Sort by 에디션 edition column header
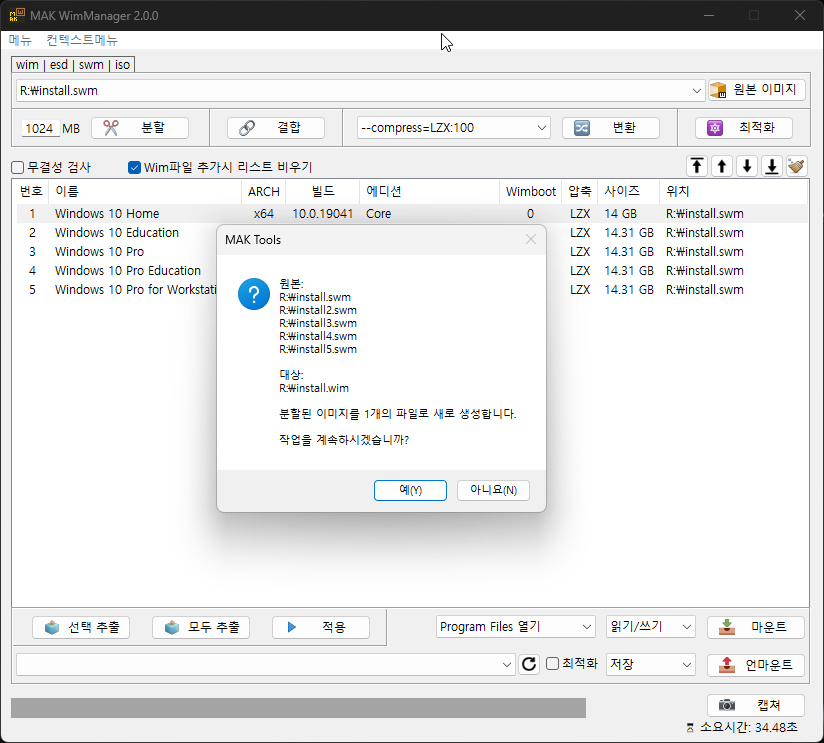The height and width of the screenshot is (743, 824). pos(429,191)
